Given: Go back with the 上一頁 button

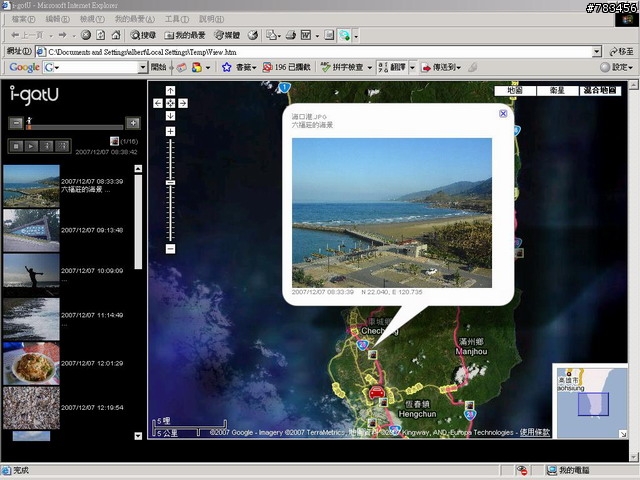Looking at the screenshot, I should point(27,36).
